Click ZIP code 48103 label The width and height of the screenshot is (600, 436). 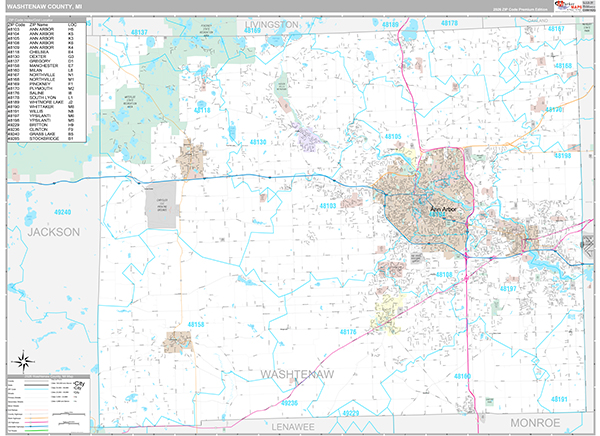click(328, 205)
